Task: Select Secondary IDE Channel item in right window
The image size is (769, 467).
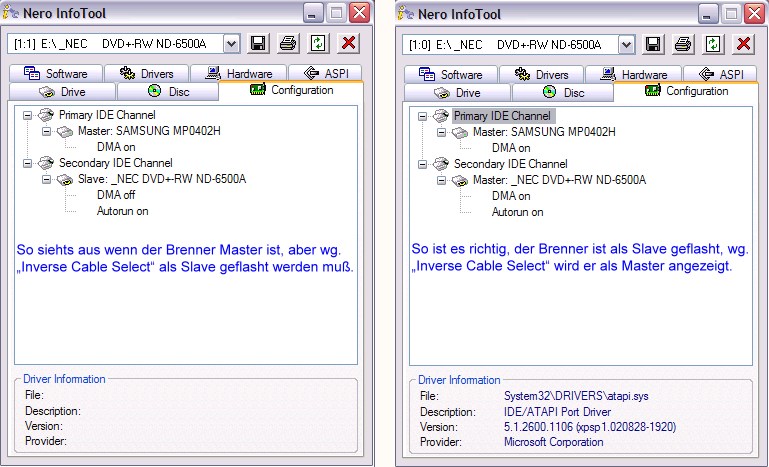Action: tap(511, 164)
